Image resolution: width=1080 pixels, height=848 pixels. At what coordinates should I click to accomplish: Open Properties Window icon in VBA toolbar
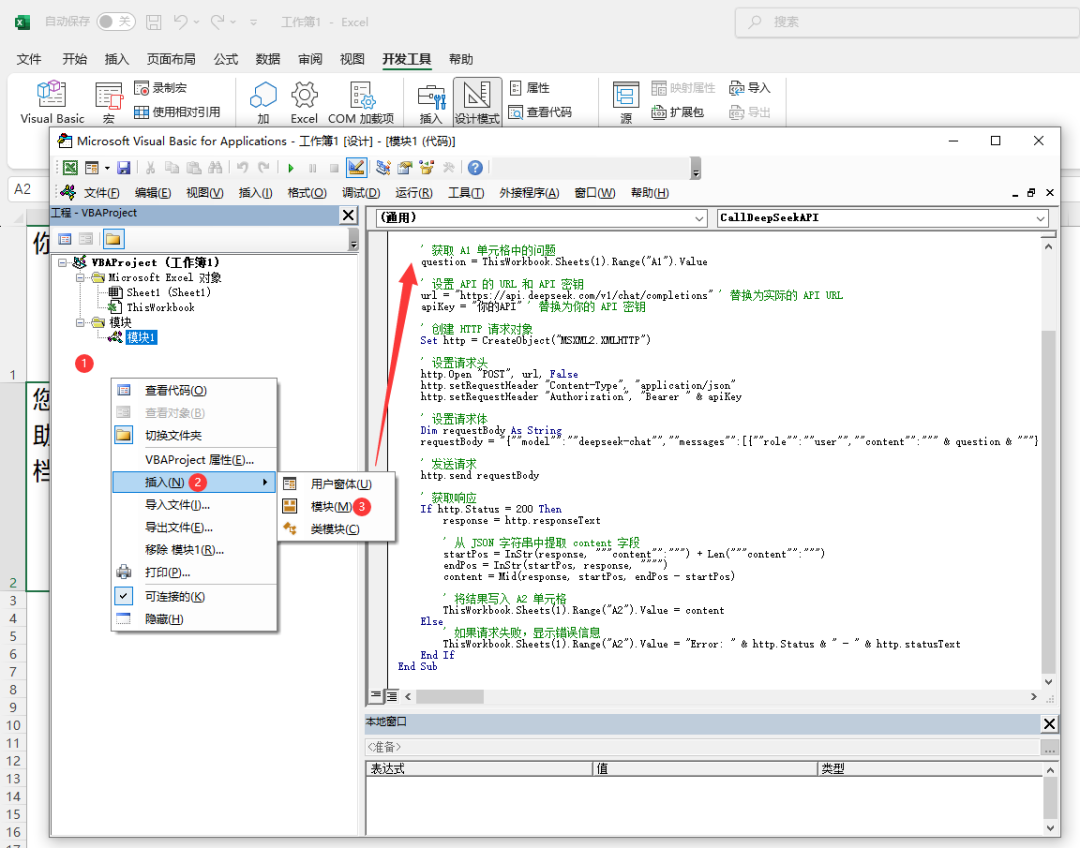click(405, 167)
